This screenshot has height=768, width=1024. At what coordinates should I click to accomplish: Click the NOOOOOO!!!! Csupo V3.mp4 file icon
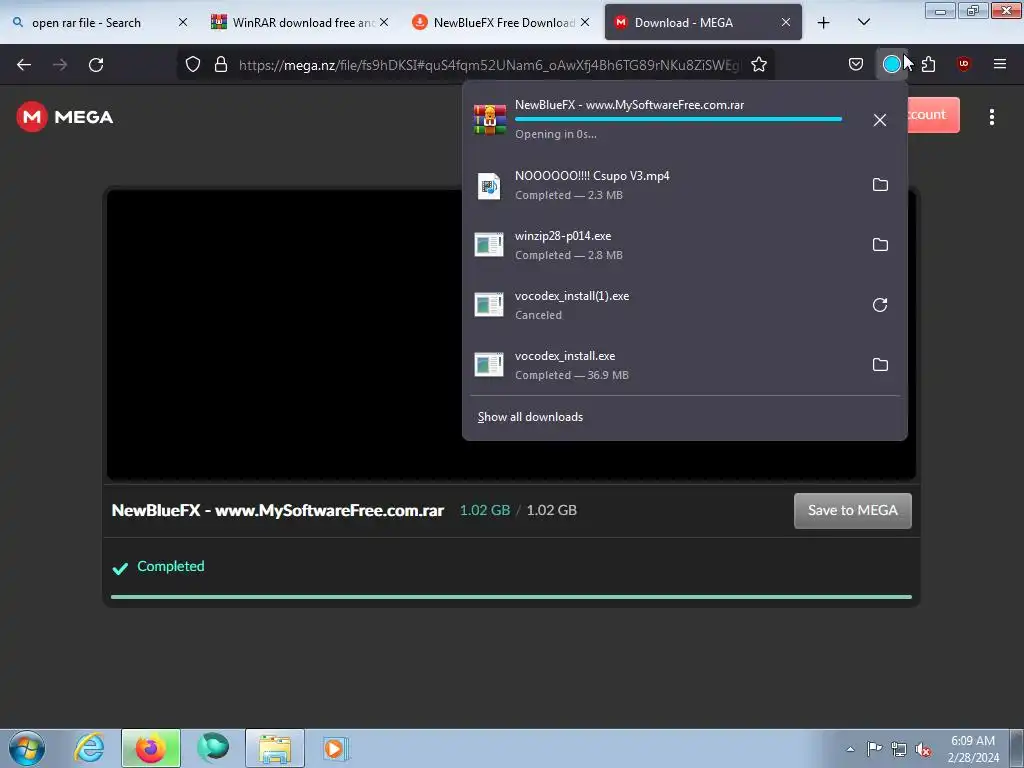click(488, 186)
